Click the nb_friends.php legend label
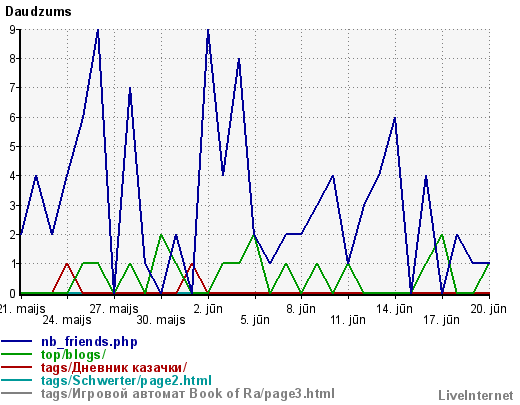 pyautogui.click(x=89, y=342)
